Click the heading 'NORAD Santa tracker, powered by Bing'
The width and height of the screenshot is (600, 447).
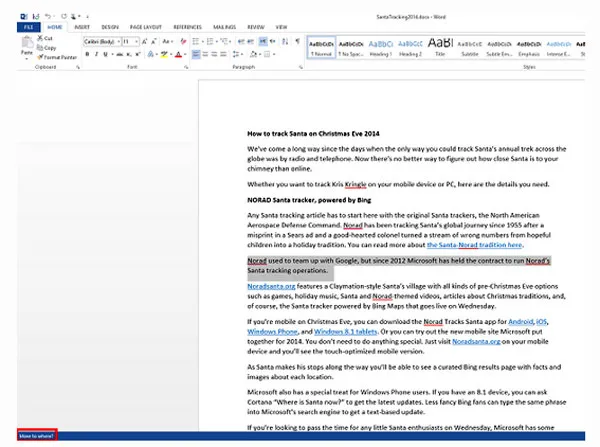click(309, 200)
